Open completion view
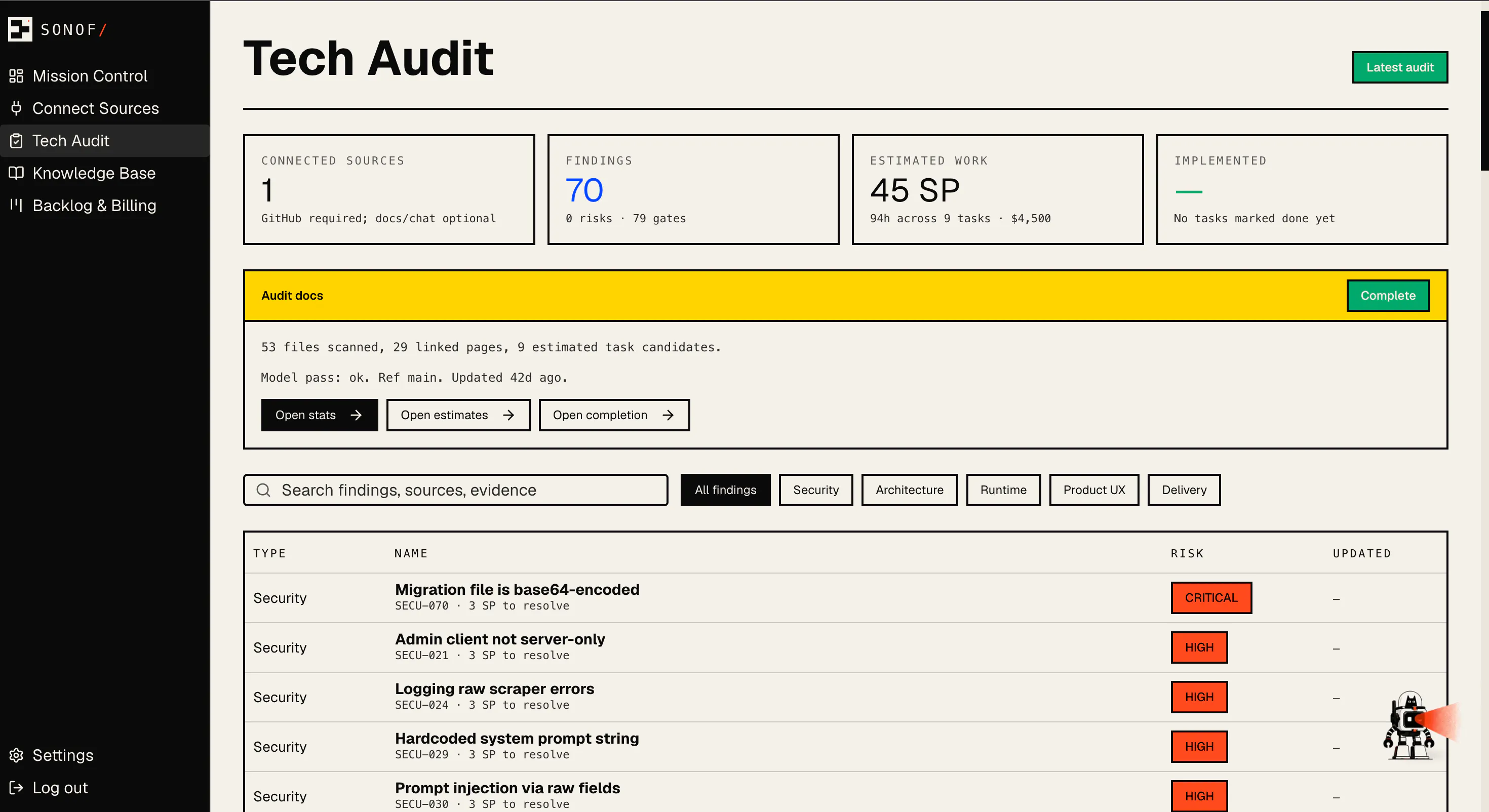Viewport: 1489px width, 812px height. click(x=614, y=415)
